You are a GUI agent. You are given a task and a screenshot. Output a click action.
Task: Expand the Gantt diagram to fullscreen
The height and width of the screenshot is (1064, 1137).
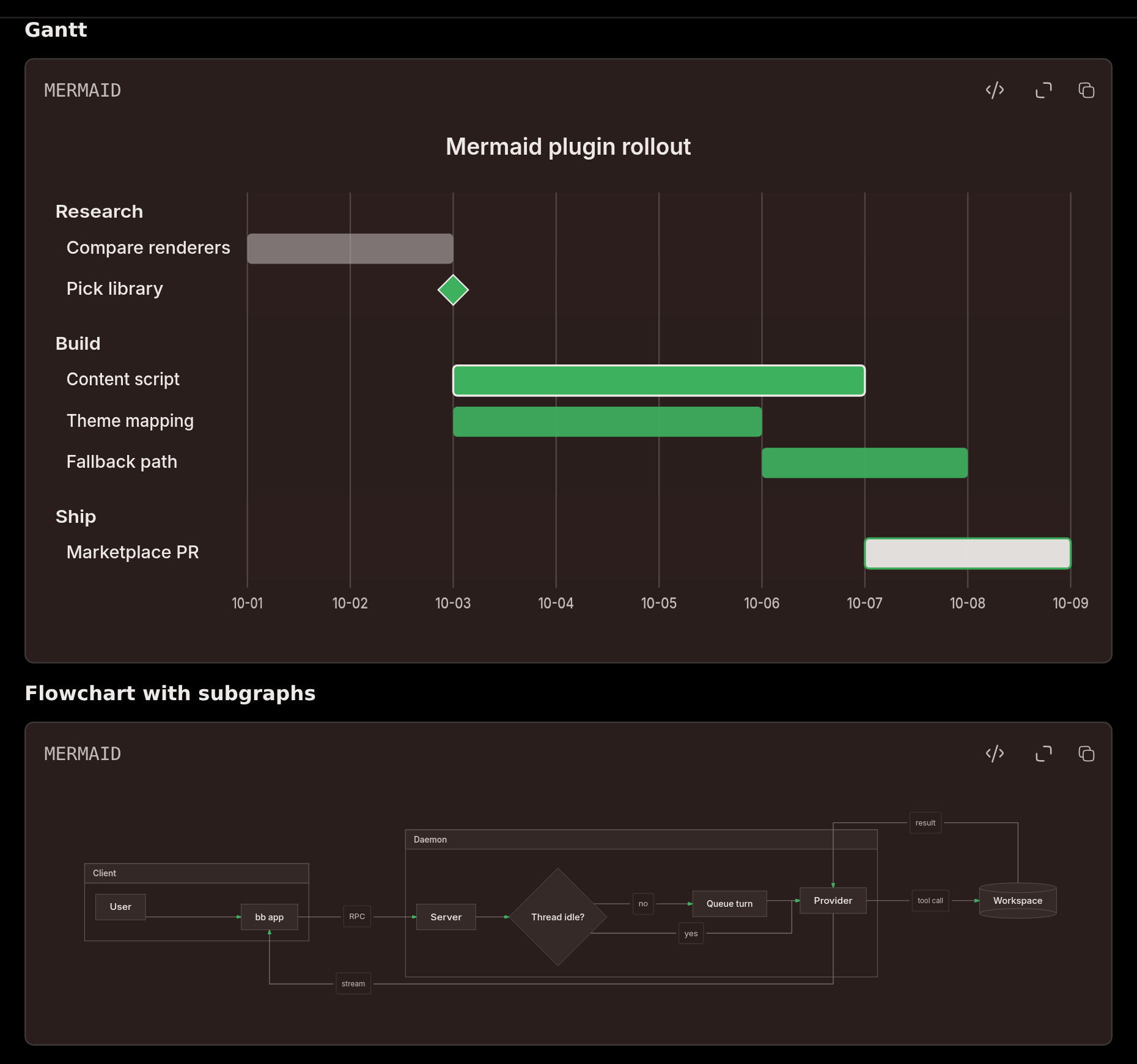[x=1043, y=91]
